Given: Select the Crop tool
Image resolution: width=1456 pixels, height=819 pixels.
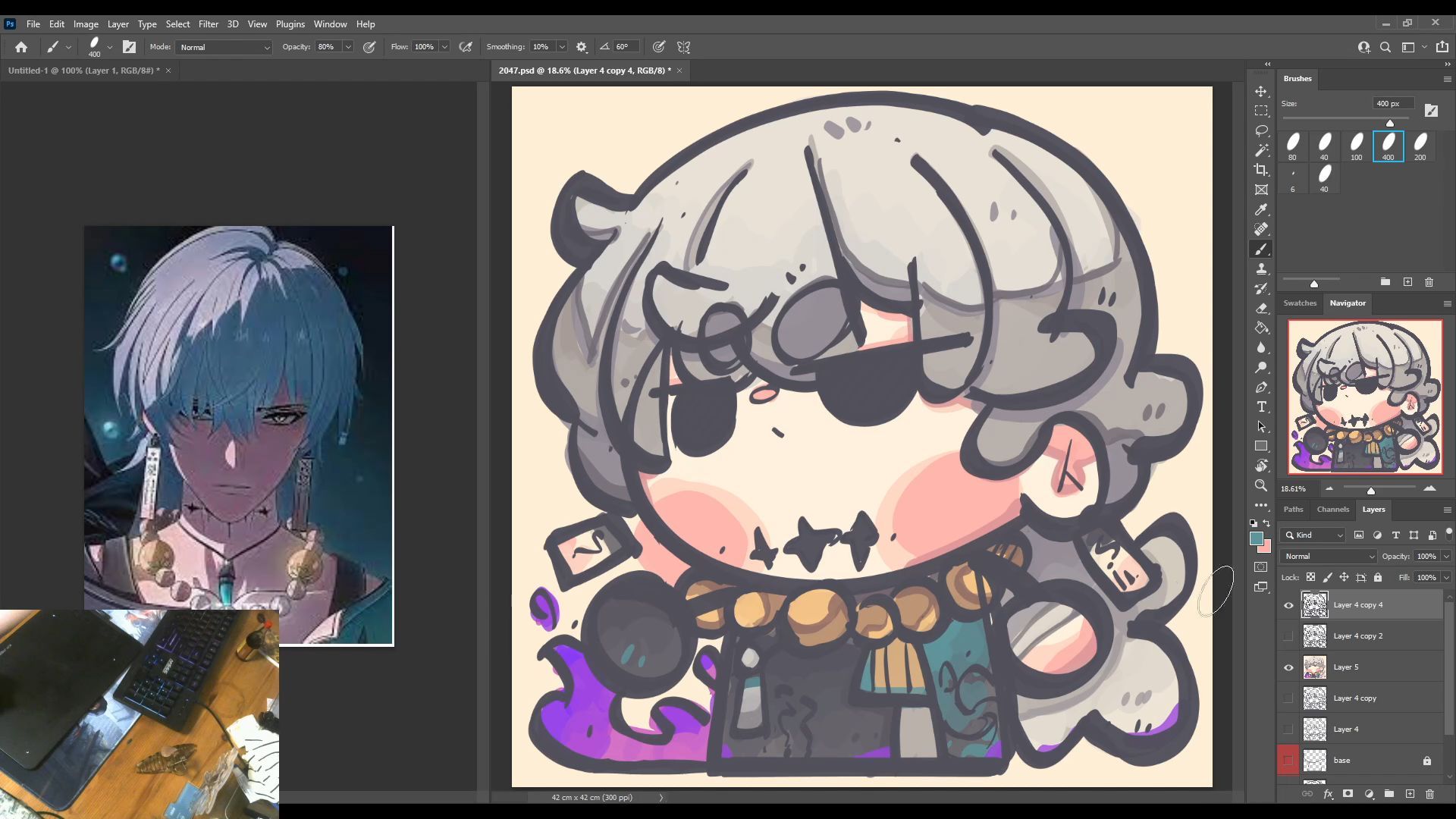Looking at the screenshot, I should tap(1261, 170).
